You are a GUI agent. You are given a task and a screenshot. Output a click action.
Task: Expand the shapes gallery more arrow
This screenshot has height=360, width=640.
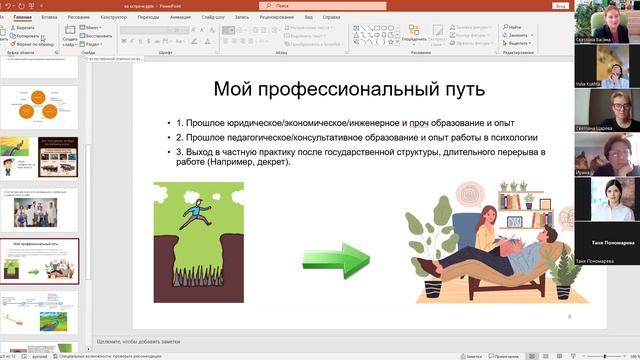tap(398, 42)
